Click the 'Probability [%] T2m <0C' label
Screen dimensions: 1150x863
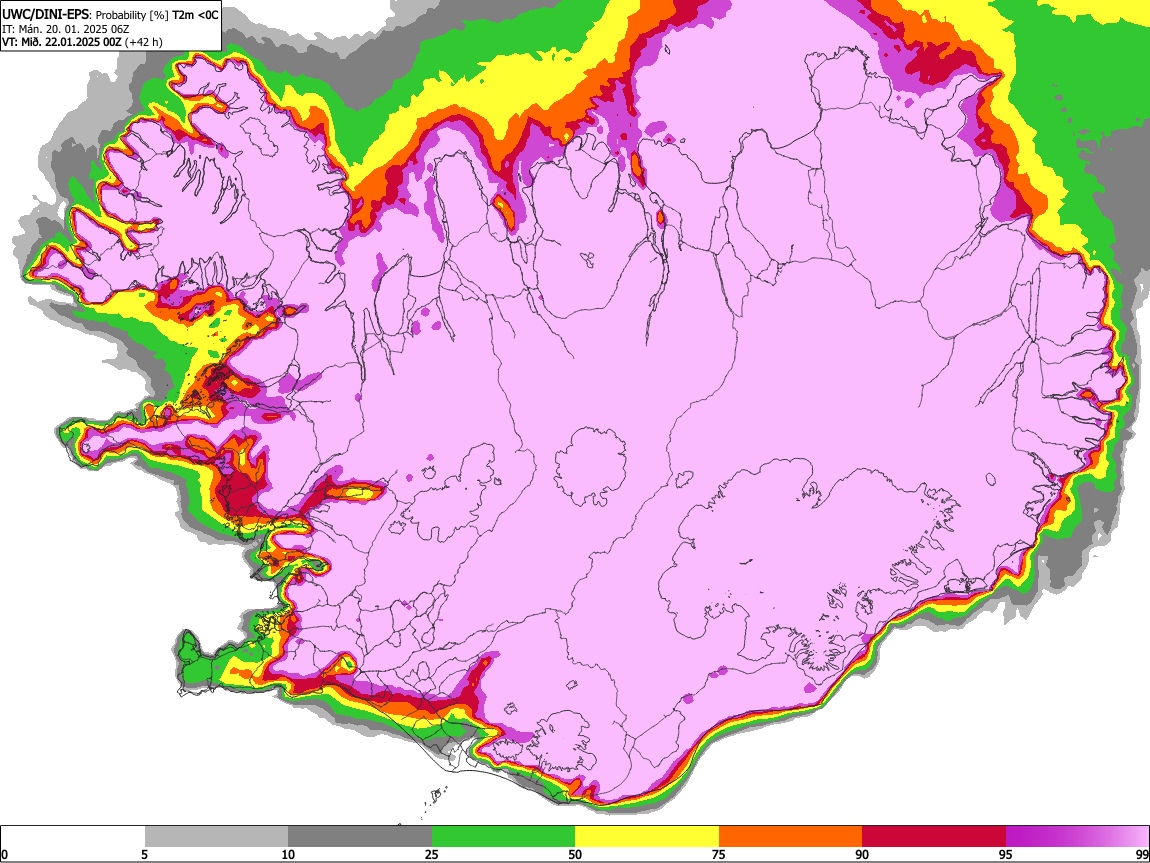click(x=157, y=15)
